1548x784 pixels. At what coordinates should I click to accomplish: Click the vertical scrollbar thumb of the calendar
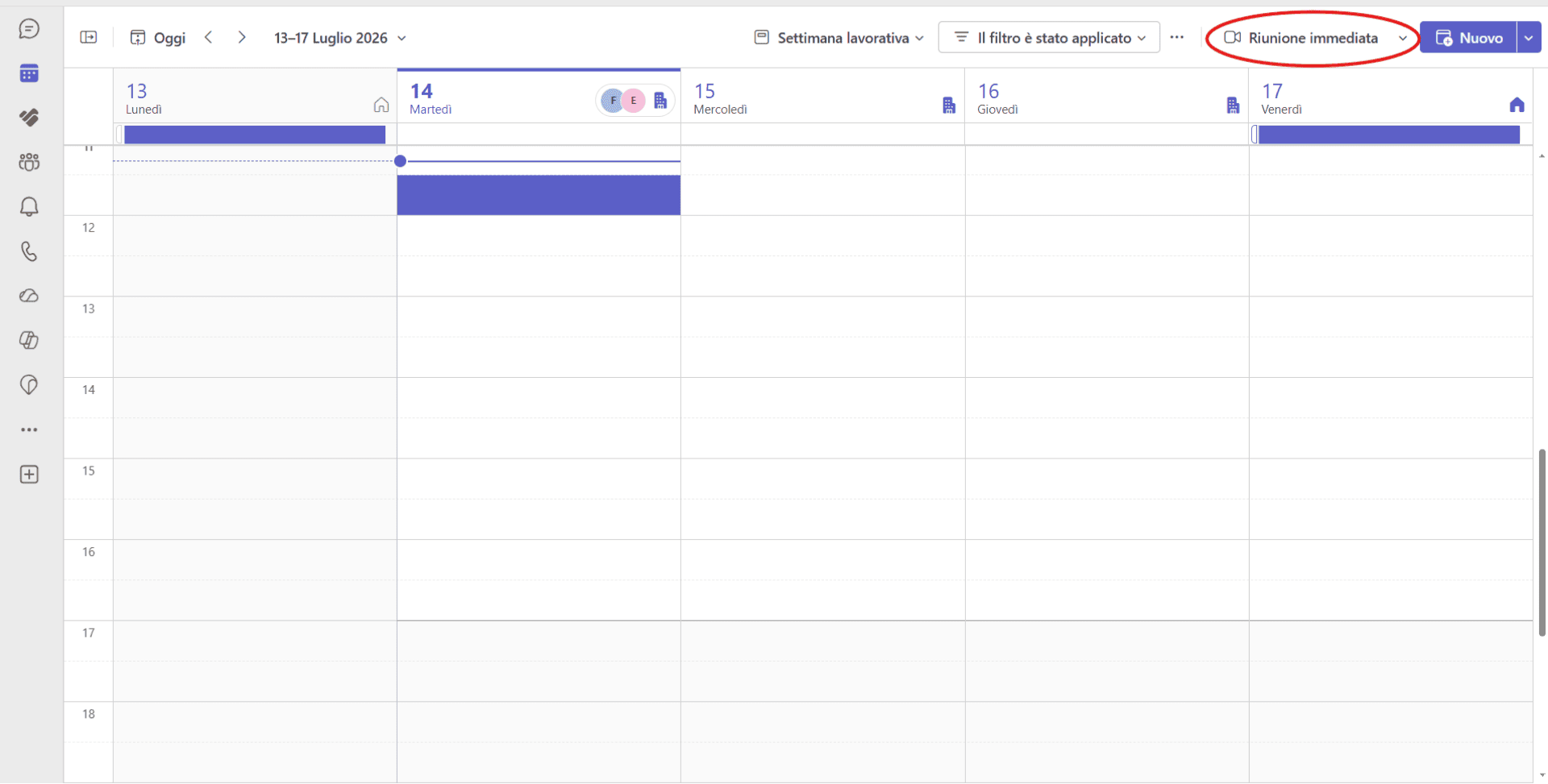pos(1542,542)
